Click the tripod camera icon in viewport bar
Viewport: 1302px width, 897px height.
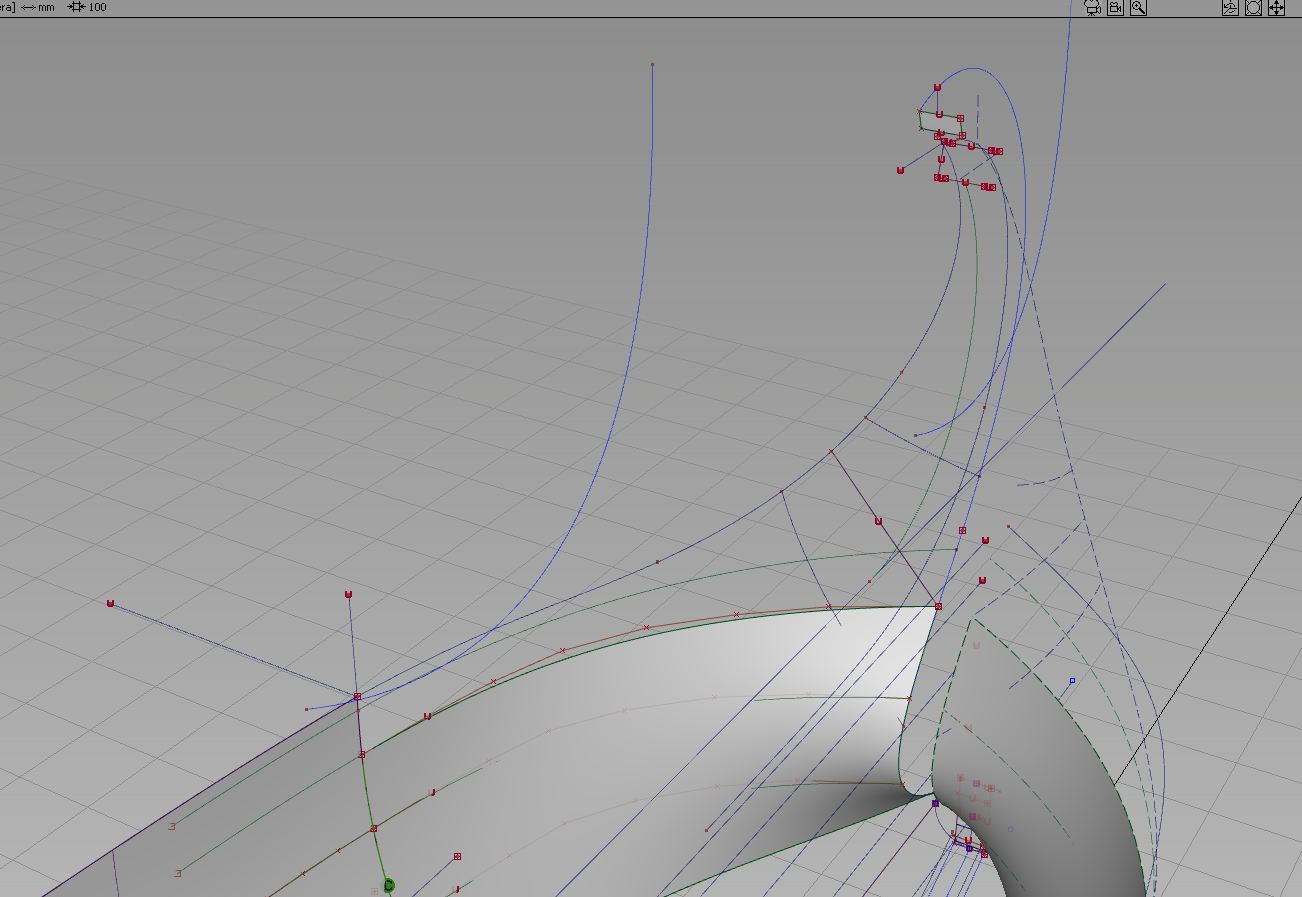click(x=1092, y=8)
